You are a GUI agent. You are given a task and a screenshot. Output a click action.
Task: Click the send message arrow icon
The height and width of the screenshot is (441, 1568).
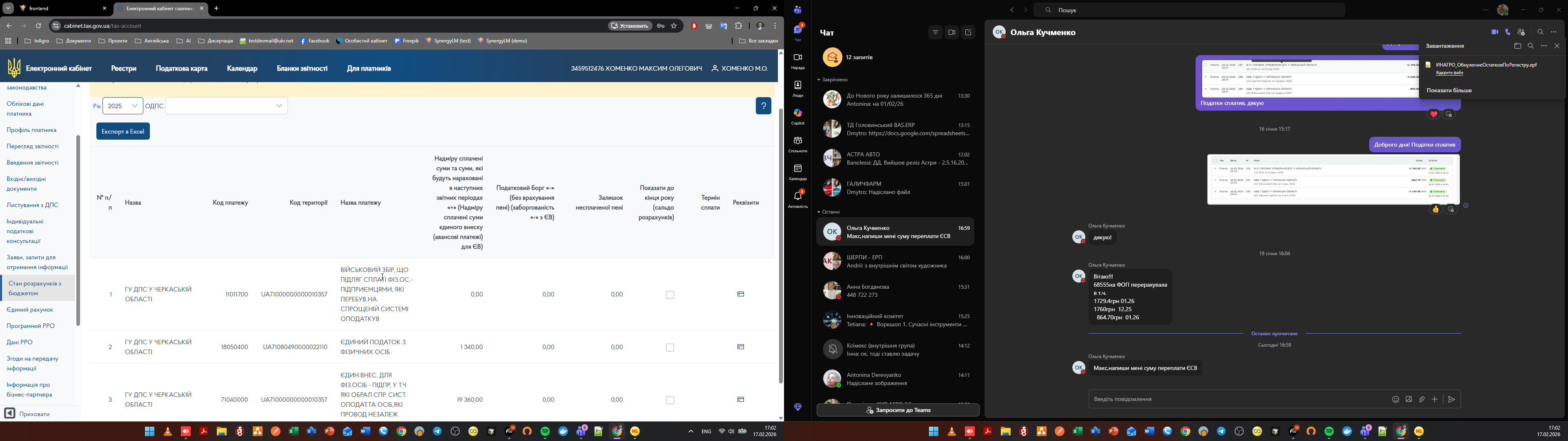click(1452, 400)
